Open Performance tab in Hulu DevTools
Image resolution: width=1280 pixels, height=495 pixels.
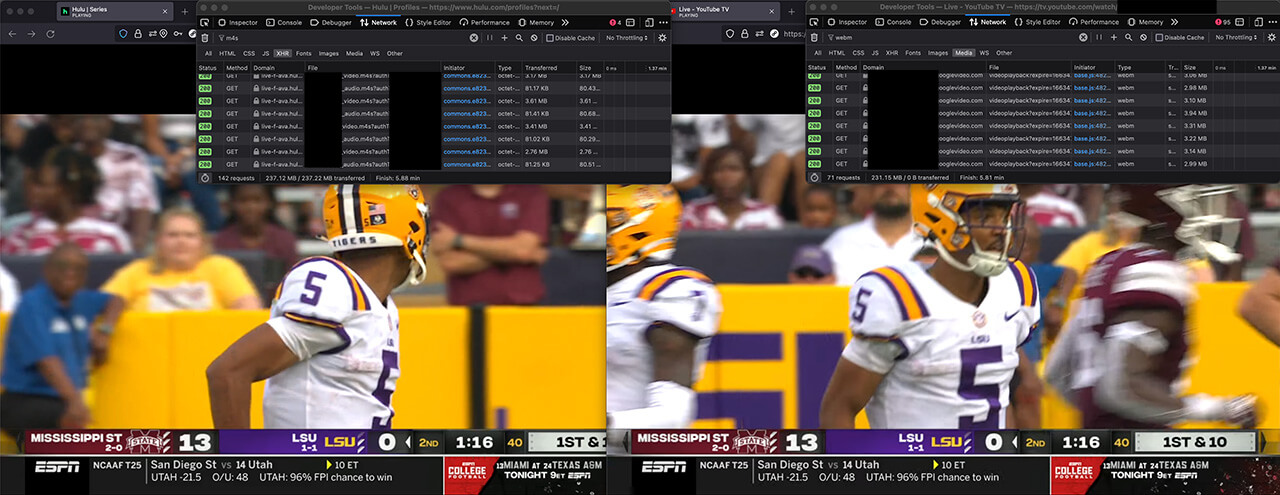[485, 22]
